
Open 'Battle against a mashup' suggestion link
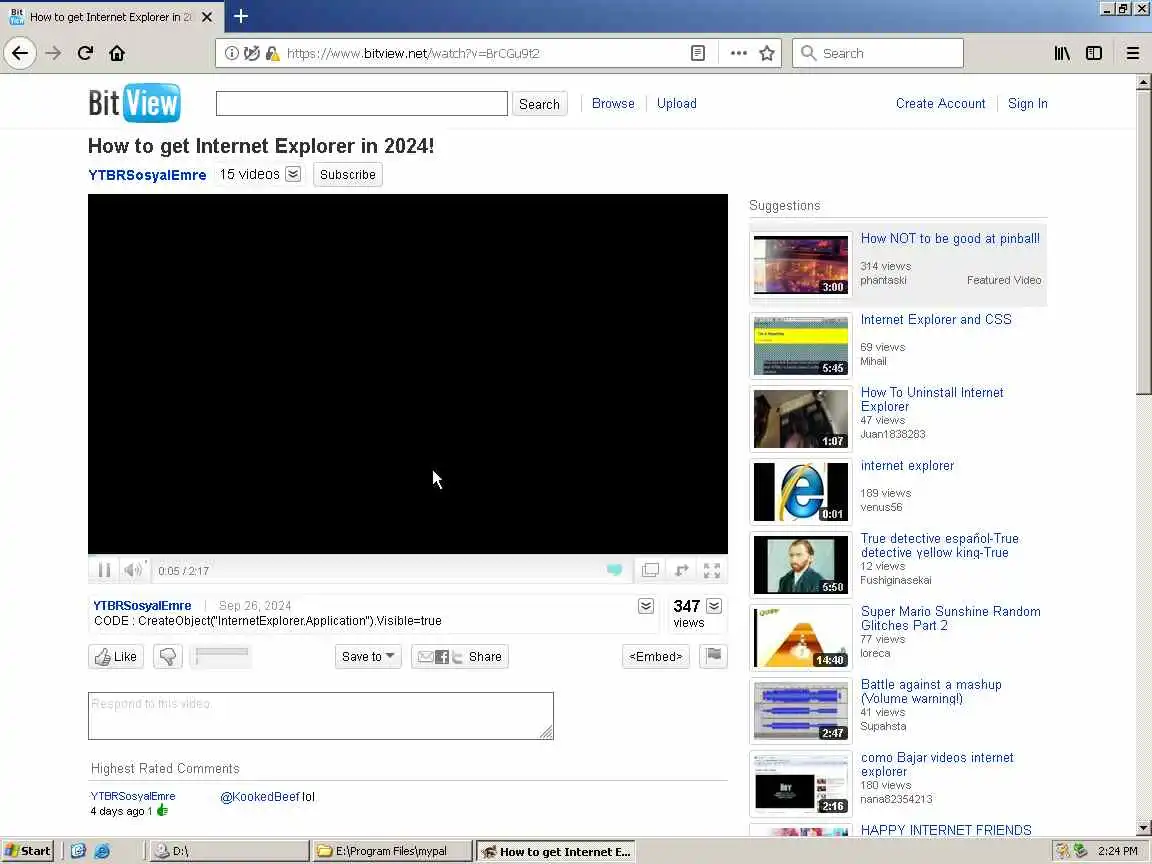pyautogui.click(x=931, y=691)
